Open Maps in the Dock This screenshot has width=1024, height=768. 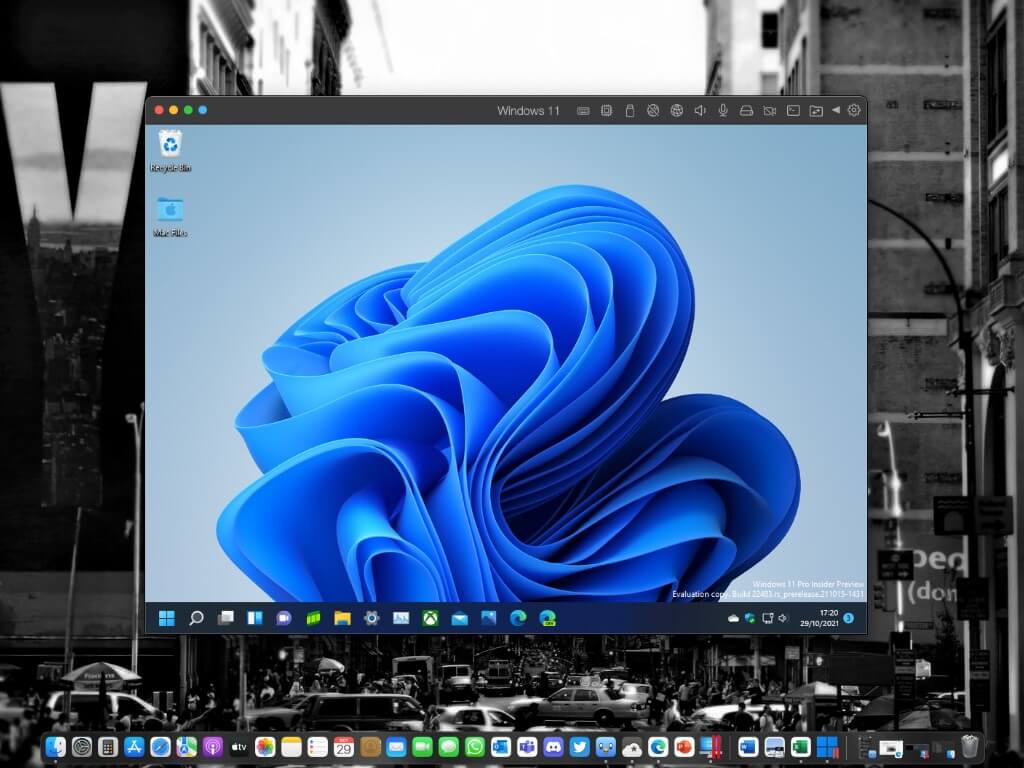click(x=186, y=746)
